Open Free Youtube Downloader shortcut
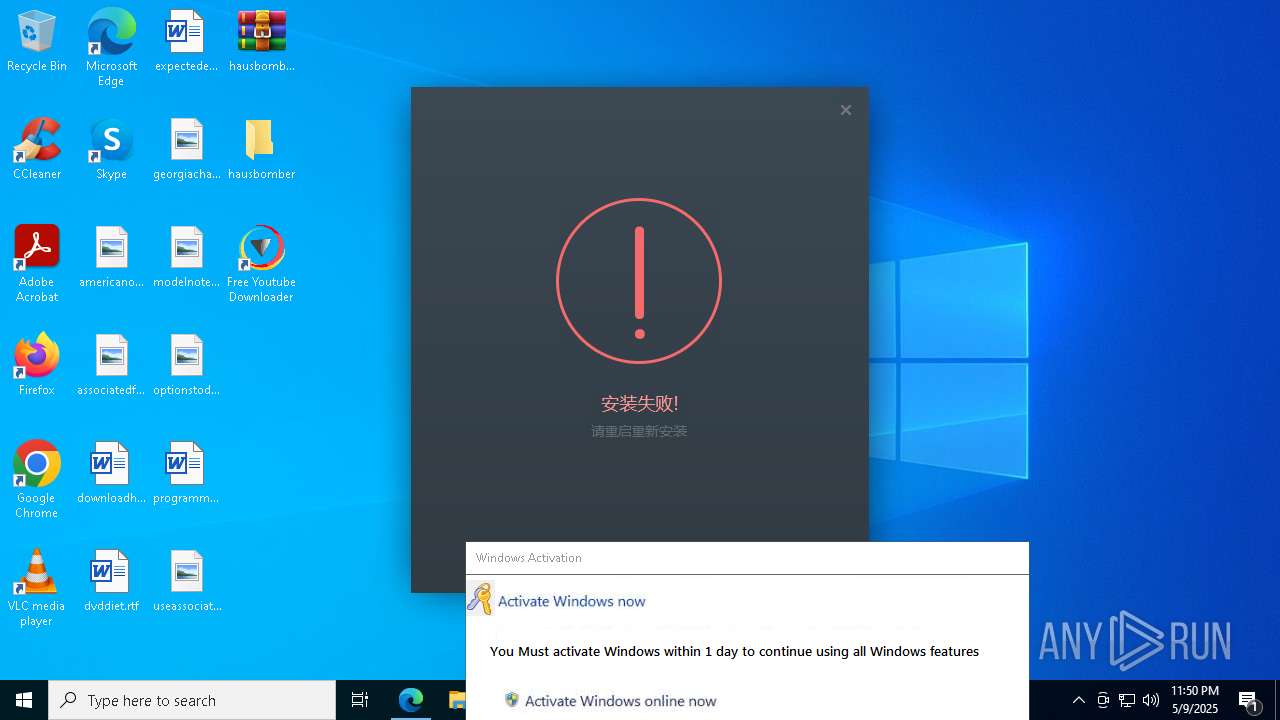The width and height of the screenshot is (1280, 720). click(x=261, y=264)
